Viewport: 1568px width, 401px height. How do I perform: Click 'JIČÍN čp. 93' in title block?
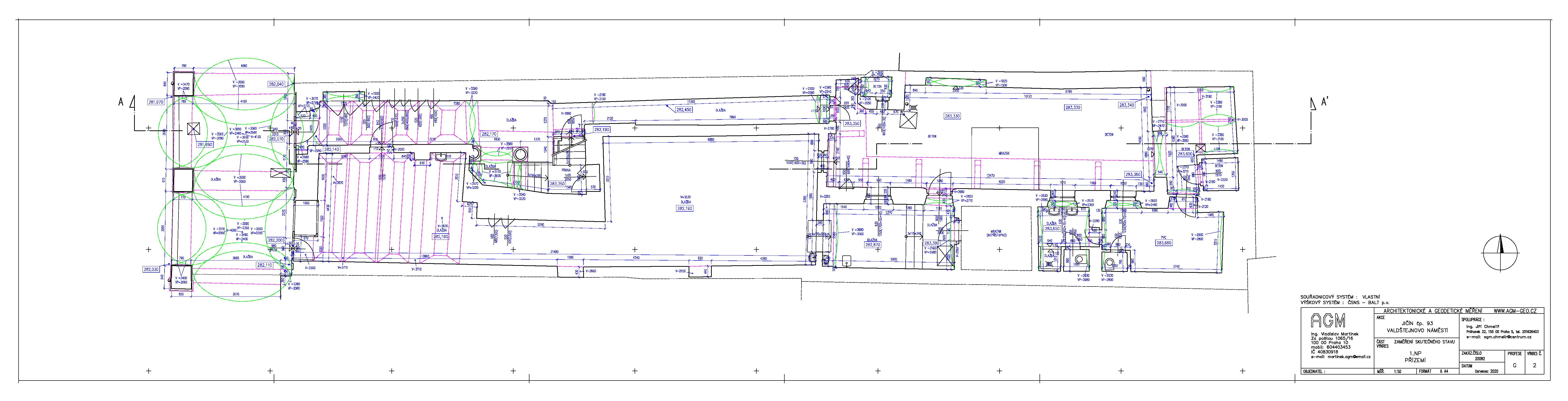(x=1418, y=324)
